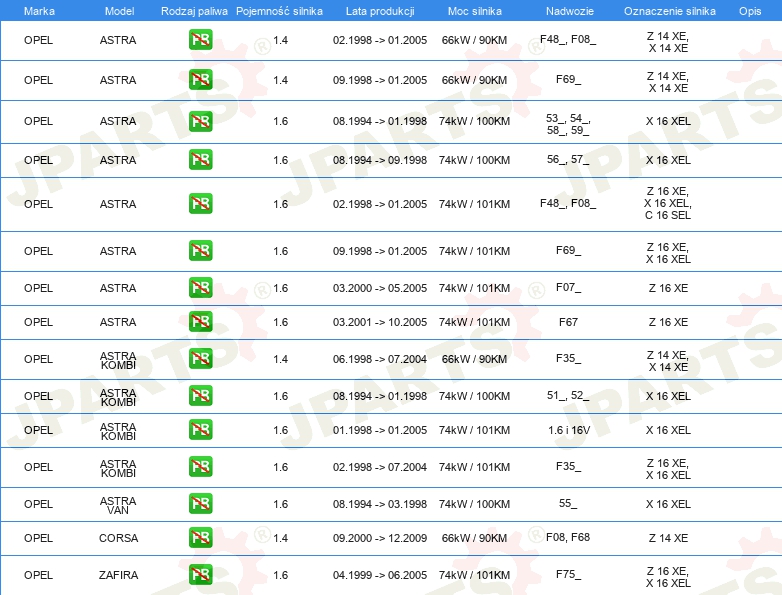Click '74kW / 100KM' in the Astra Van row

474,504
